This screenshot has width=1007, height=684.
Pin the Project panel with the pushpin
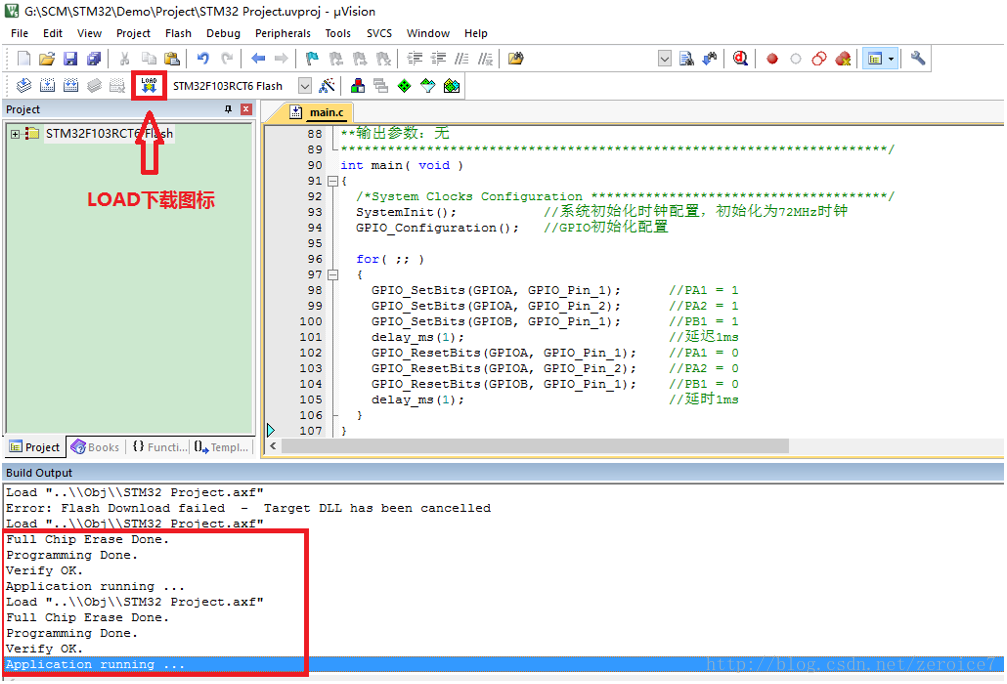point(228,109)
